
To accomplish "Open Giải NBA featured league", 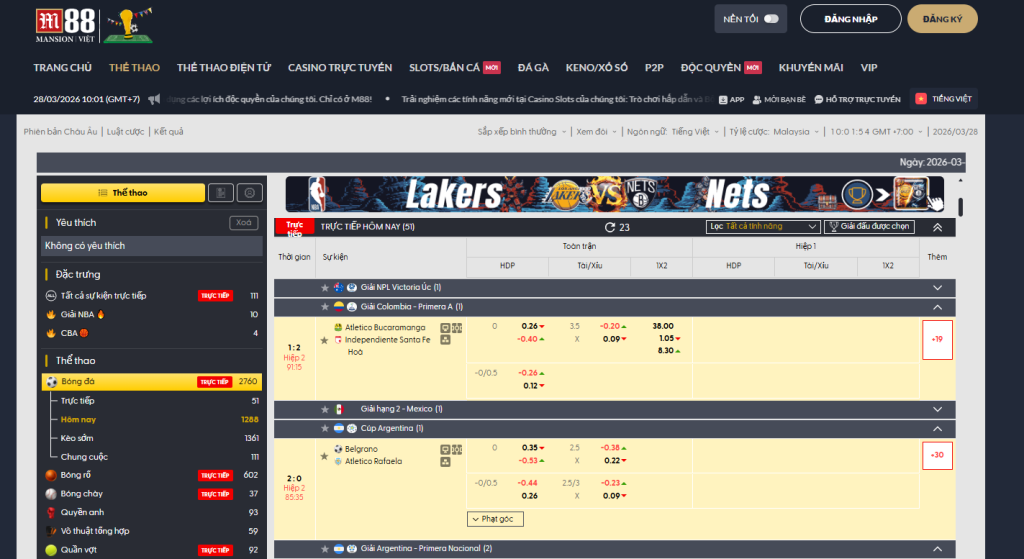I will [152, 314].
